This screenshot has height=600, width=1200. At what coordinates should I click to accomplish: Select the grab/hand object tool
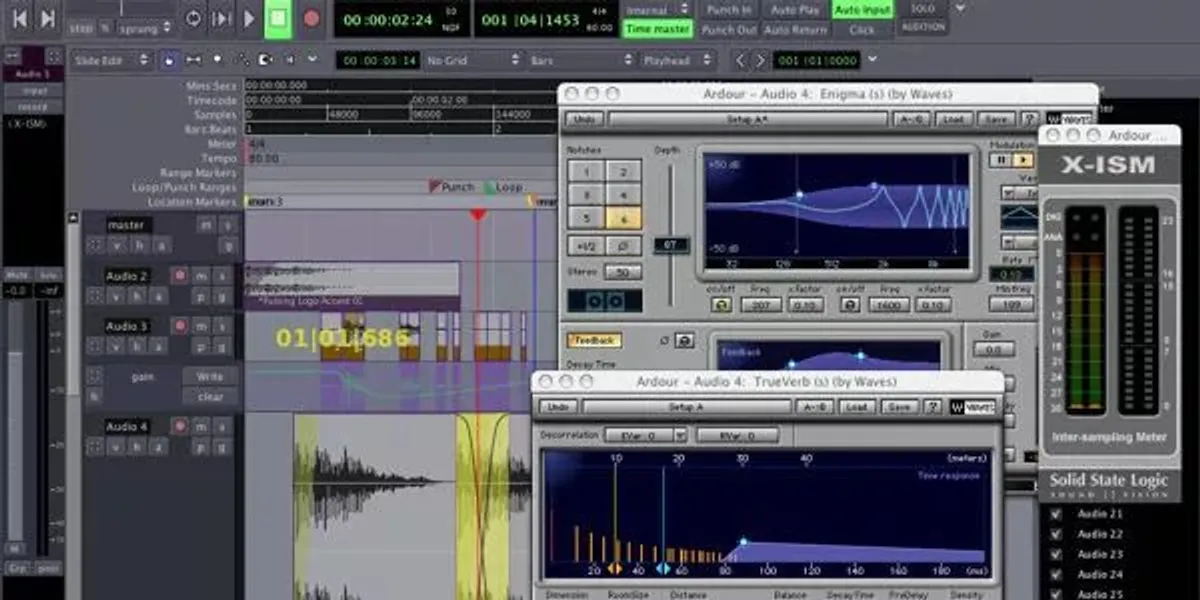168,61
